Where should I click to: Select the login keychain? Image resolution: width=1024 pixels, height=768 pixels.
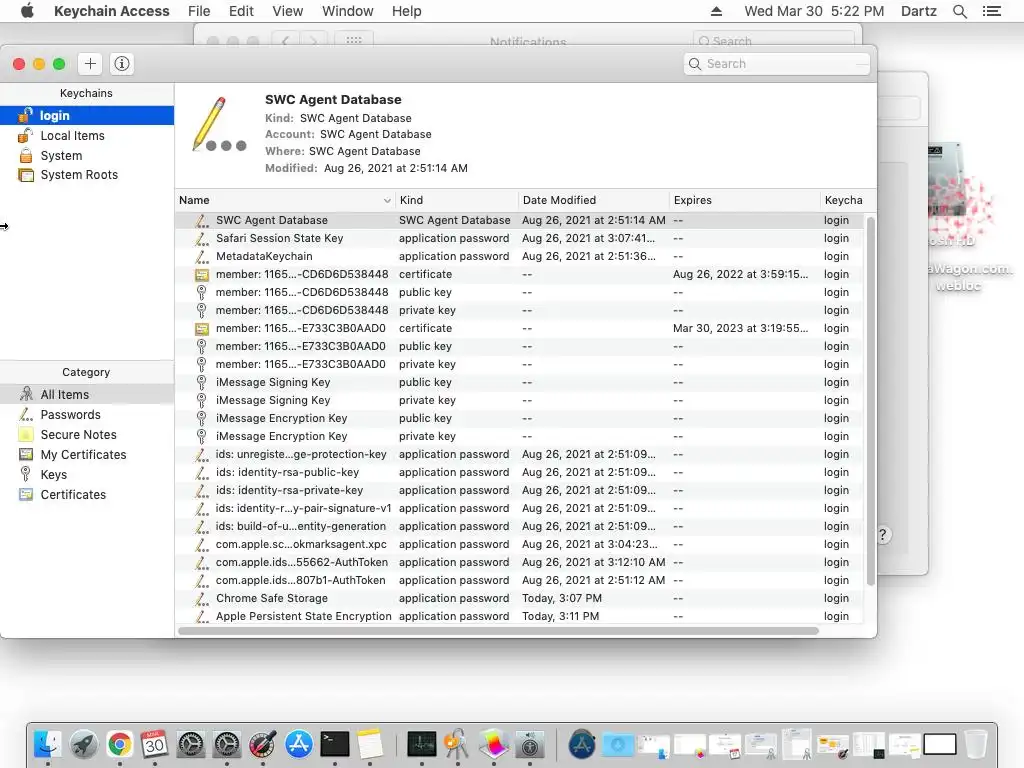click(87, 116)
